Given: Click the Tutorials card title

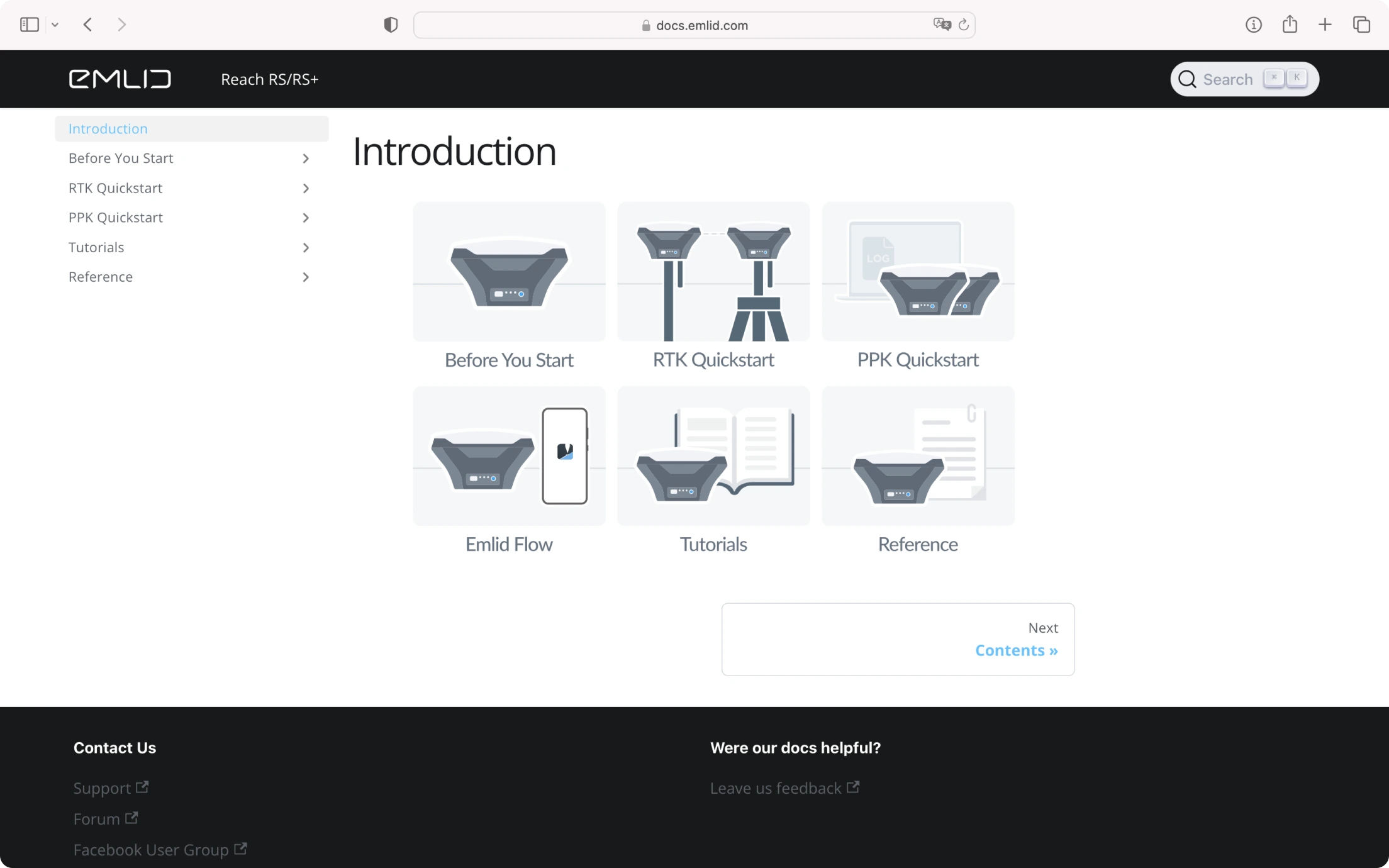Looking at the screenshot, I should [713, 544].
